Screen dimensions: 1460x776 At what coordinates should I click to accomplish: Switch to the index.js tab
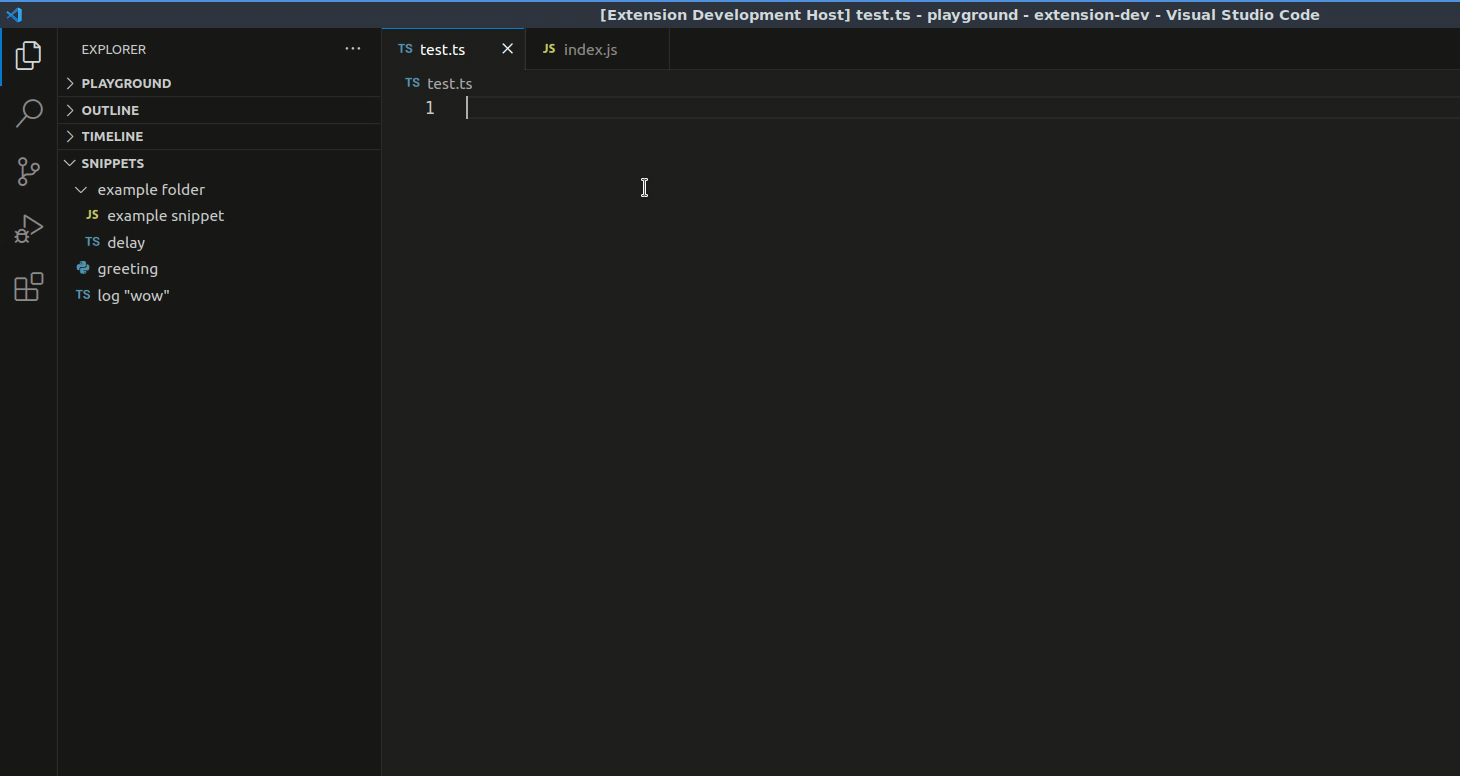tap(590, 49)
